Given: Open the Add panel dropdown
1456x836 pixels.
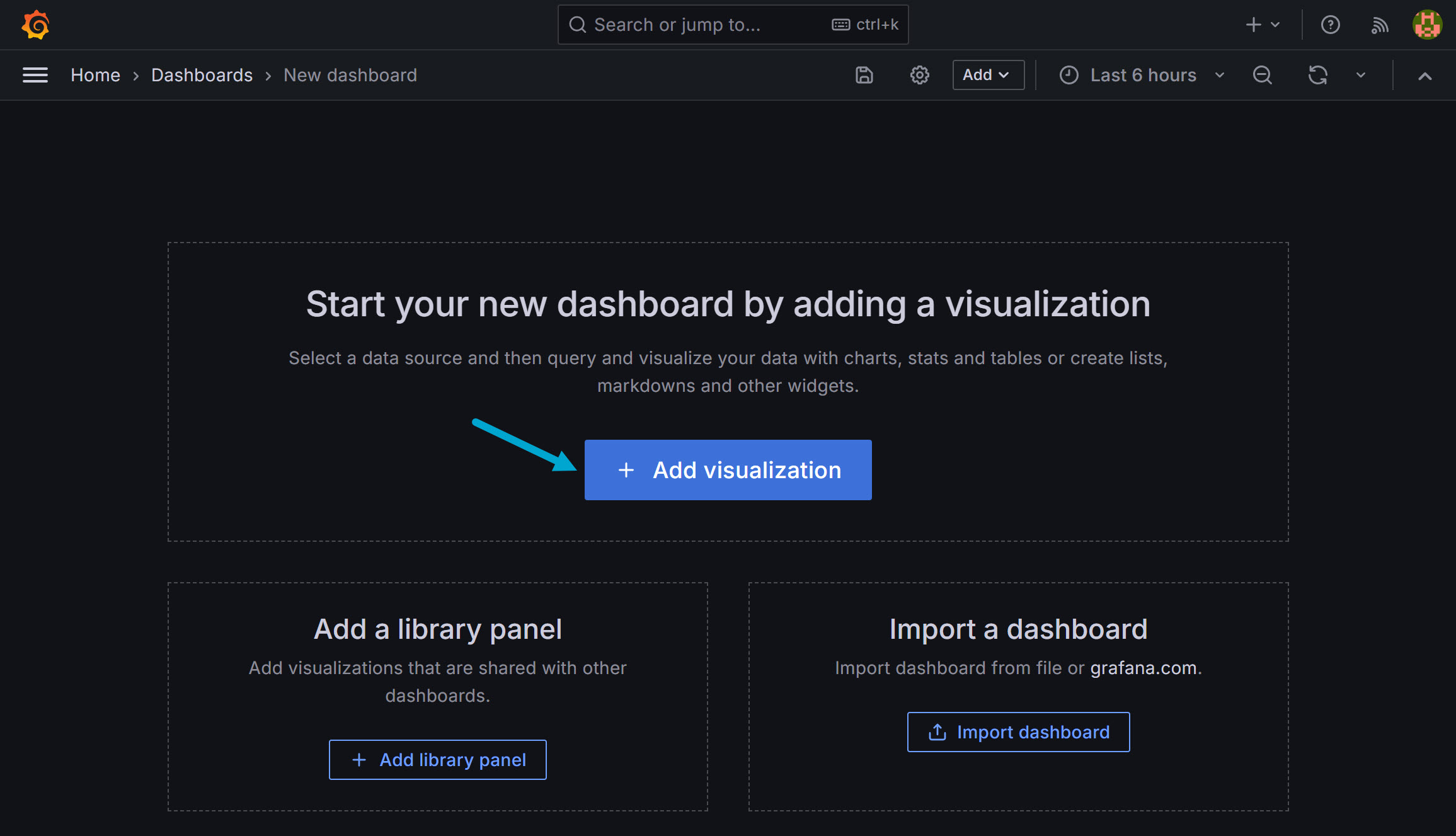Looking at the screenshot, I should (987, 75).
